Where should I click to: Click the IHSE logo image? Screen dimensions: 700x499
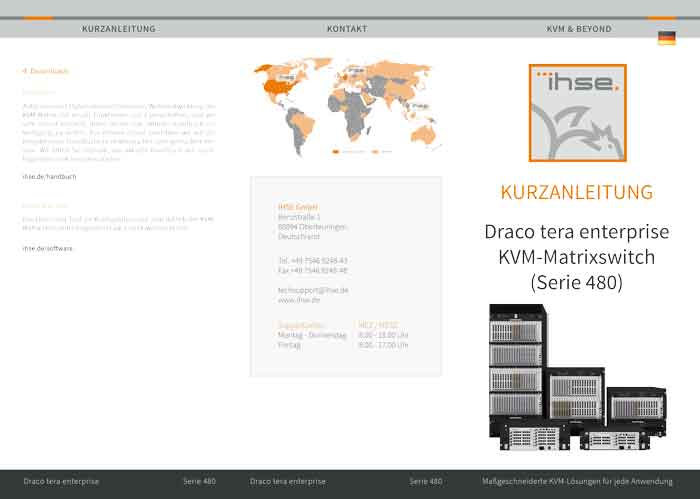coord(577,113)
